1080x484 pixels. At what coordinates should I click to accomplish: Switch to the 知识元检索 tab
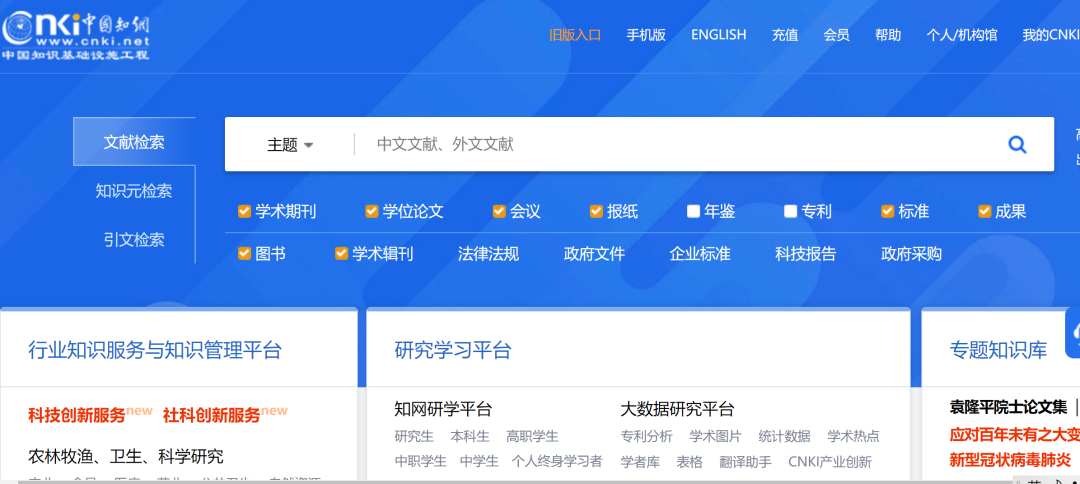134,191
